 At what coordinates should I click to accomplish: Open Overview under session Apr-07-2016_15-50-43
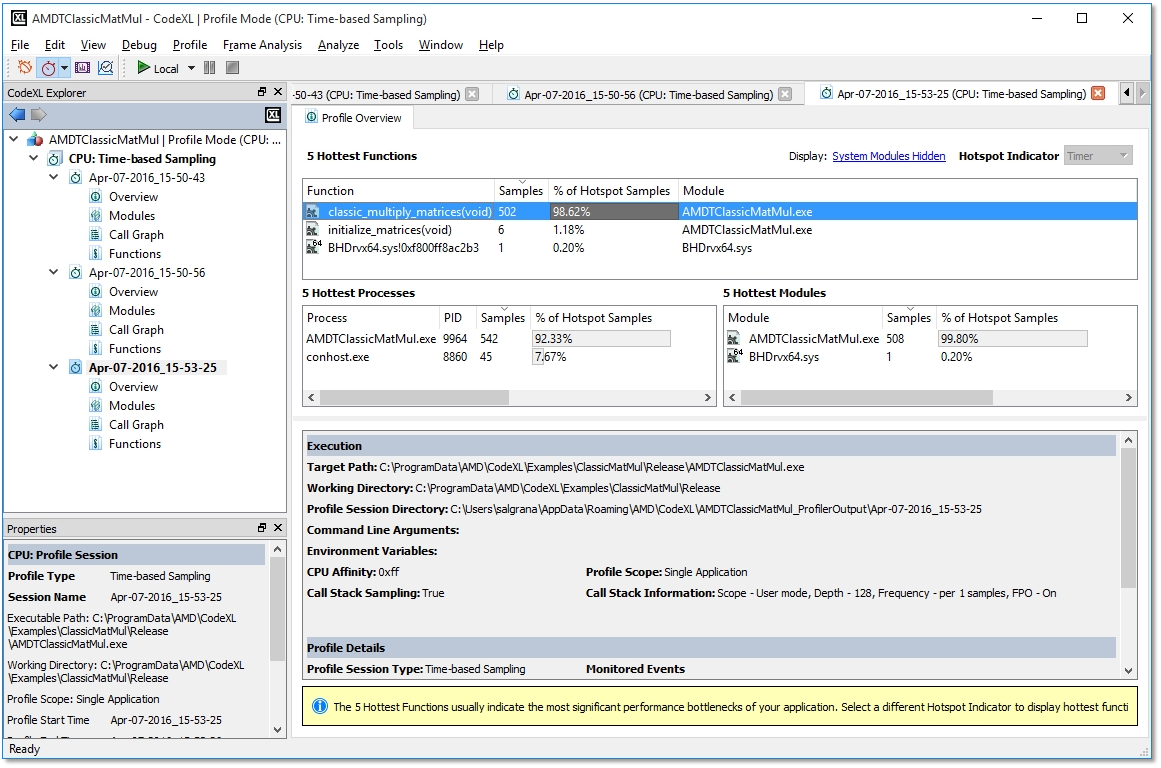[133, 197]
